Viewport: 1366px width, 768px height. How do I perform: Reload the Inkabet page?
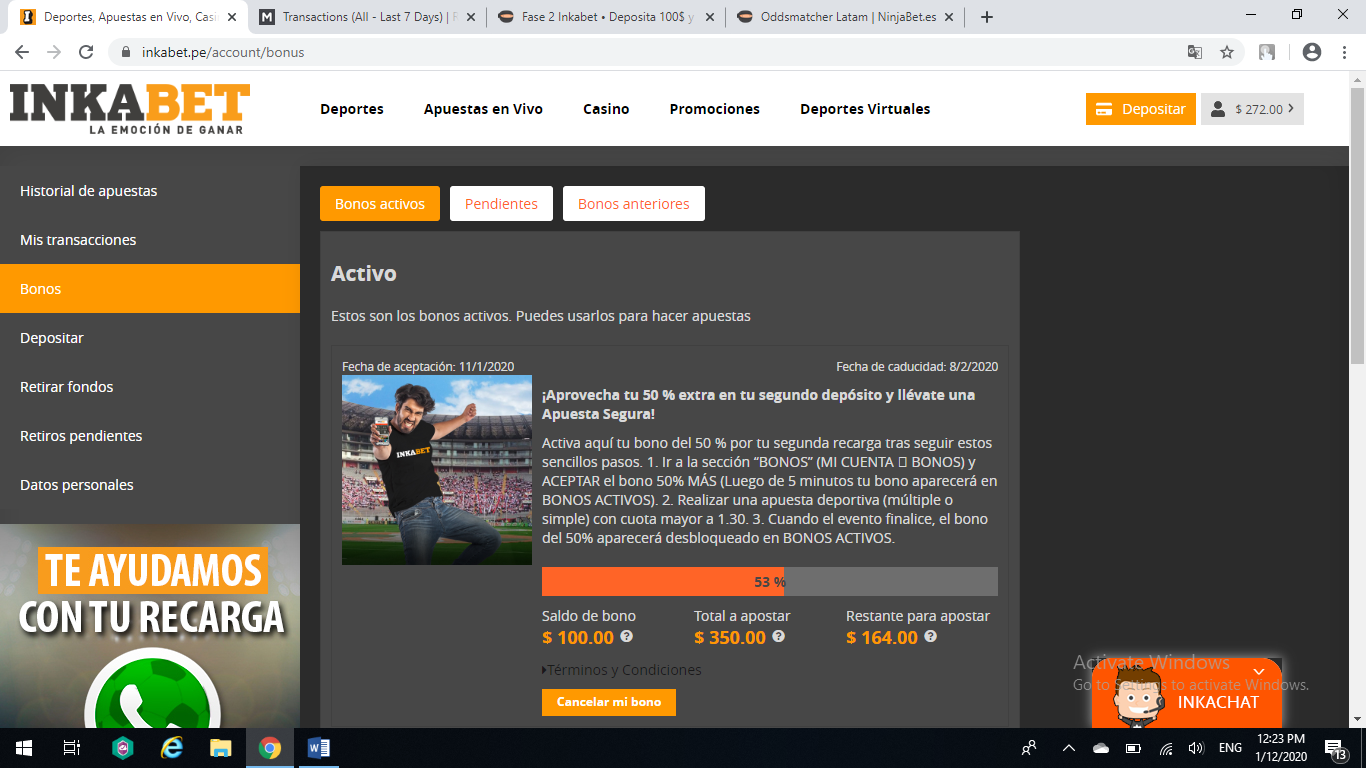tap(86, 52)
